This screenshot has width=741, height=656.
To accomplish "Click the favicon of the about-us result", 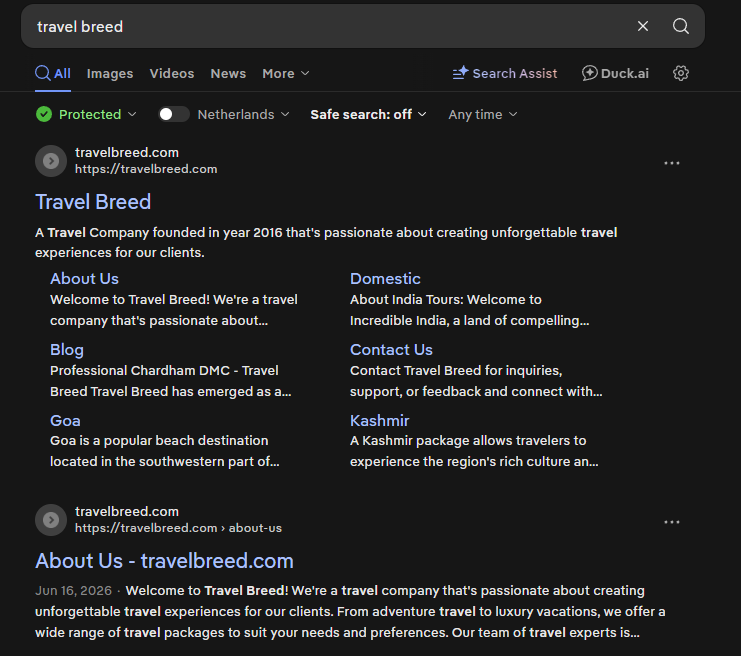I will click(x=51, y=520).
